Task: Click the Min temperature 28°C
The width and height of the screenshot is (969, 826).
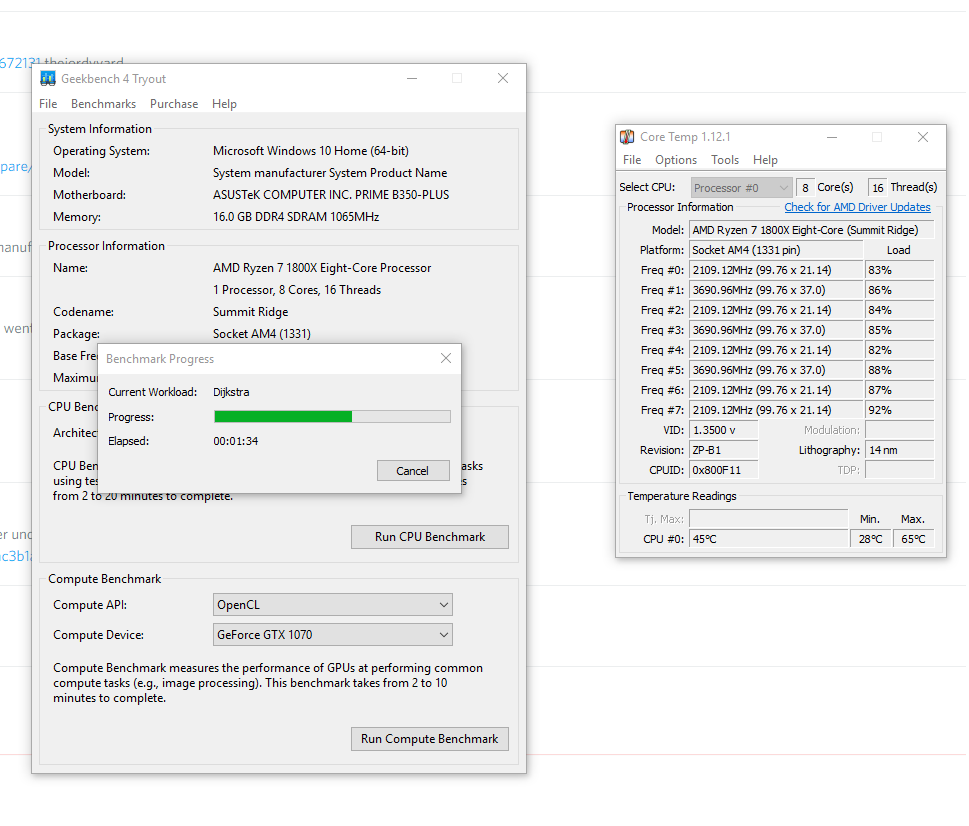Action: (871, 539)
